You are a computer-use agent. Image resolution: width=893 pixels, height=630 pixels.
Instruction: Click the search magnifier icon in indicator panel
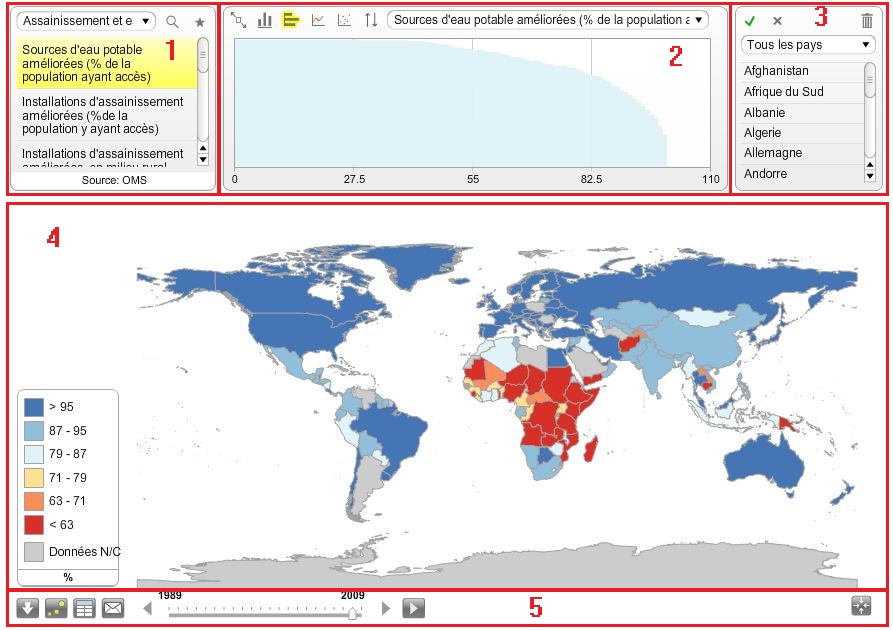[173, 21]
